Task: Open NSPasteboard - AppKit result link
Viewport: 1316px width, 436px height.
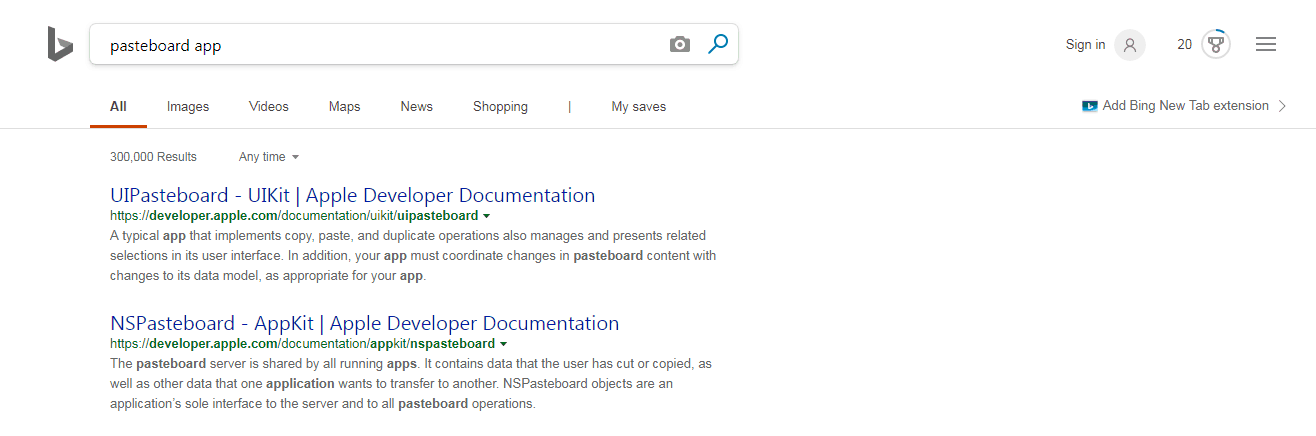Action: (x=364, y=323)
